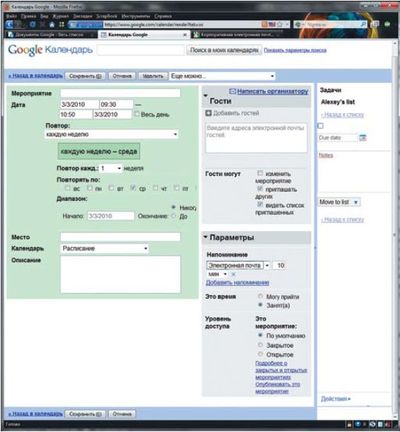Open the Повтор каждую неделю dropdown
This screenshot has width=400, height=432.
tap(111, 134)
